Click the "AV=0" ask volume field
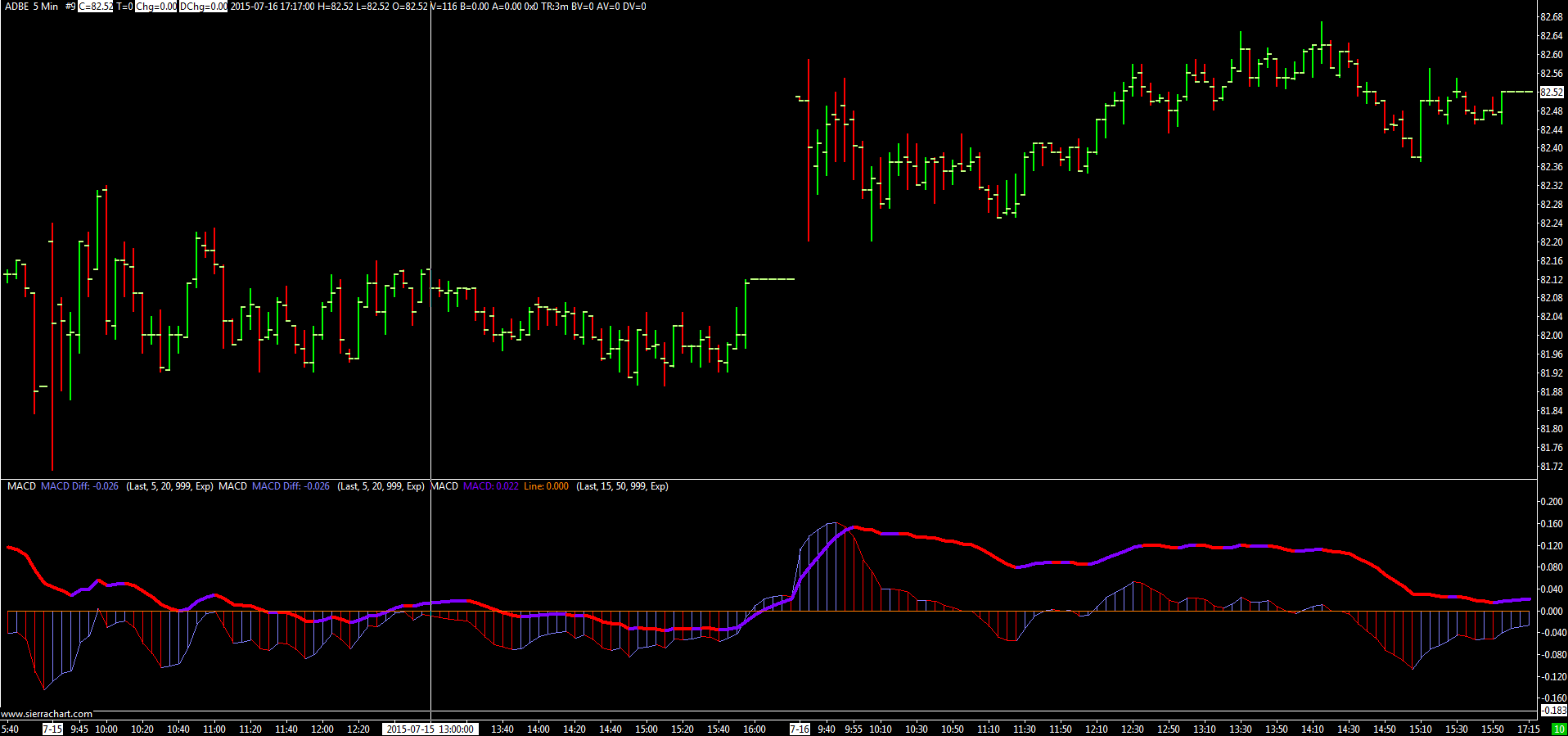Screen dimensions: 1568x736 pyautogui.click(x=608, y=7)
